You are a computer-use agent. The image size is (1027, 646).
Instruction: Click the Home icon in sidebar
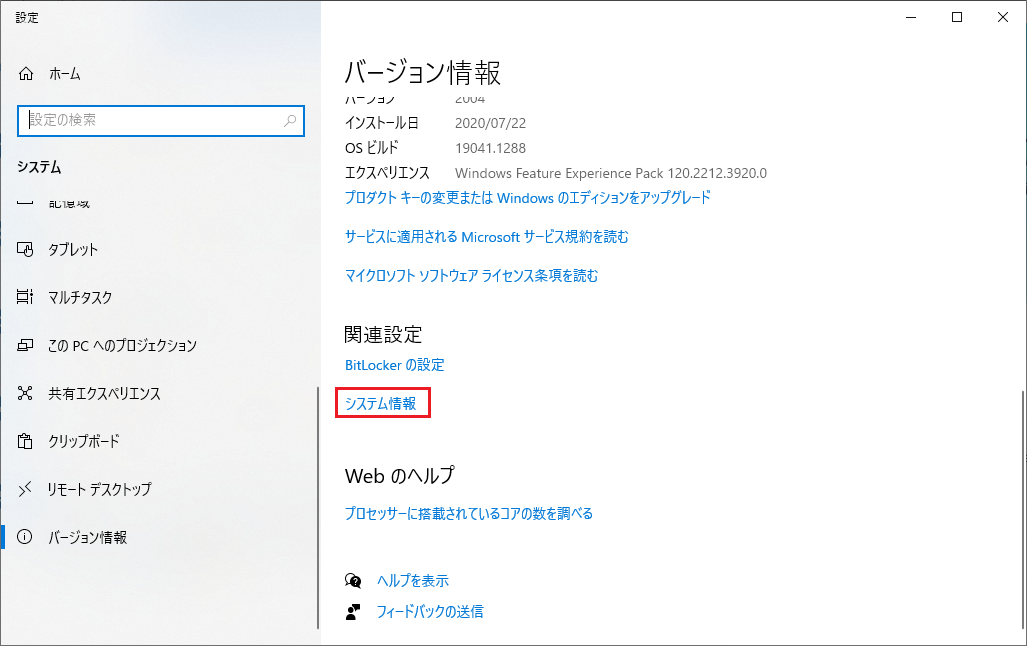[26, 74]
